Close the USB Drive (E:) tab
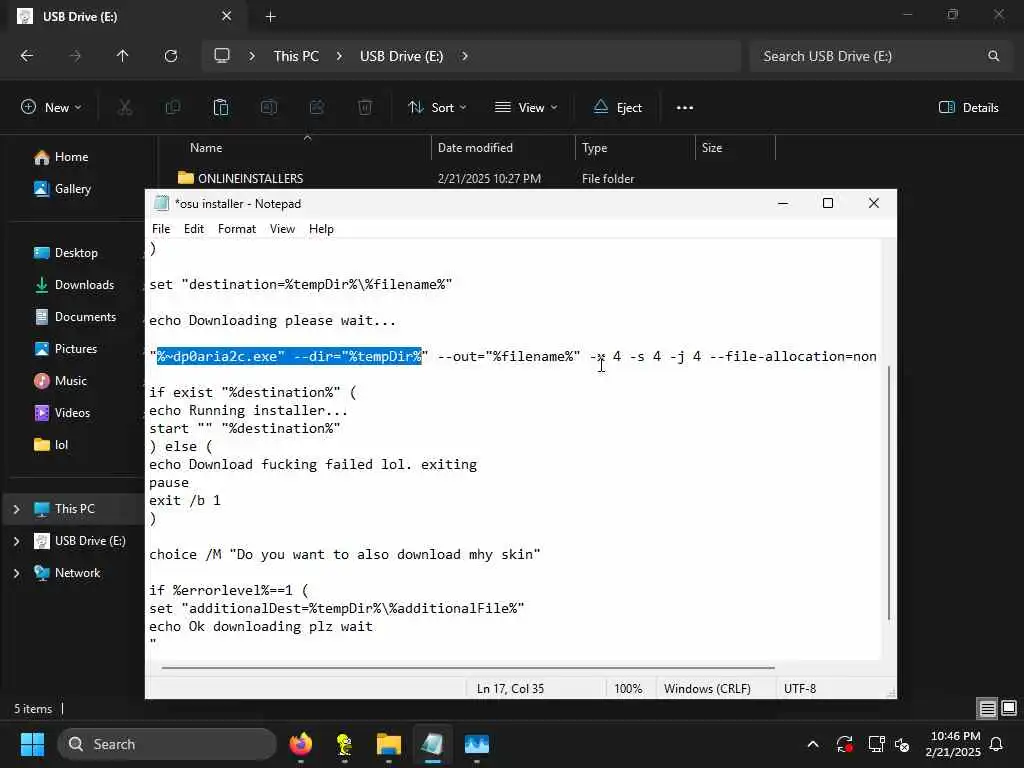This screenshot has width=1024, height=768. 227,16
